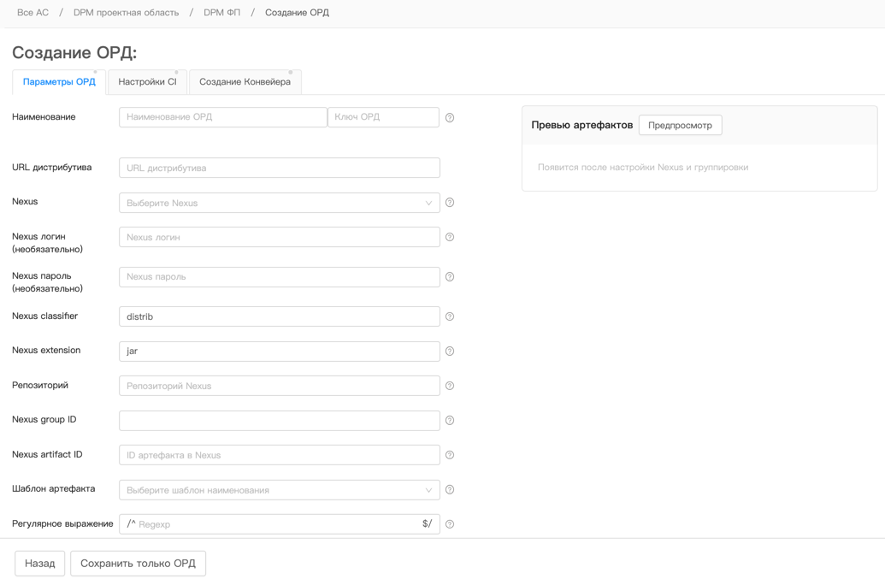Focus the URL дистрибутива input field
This screenshot has height=585, width=885.
tap(279, 168)
